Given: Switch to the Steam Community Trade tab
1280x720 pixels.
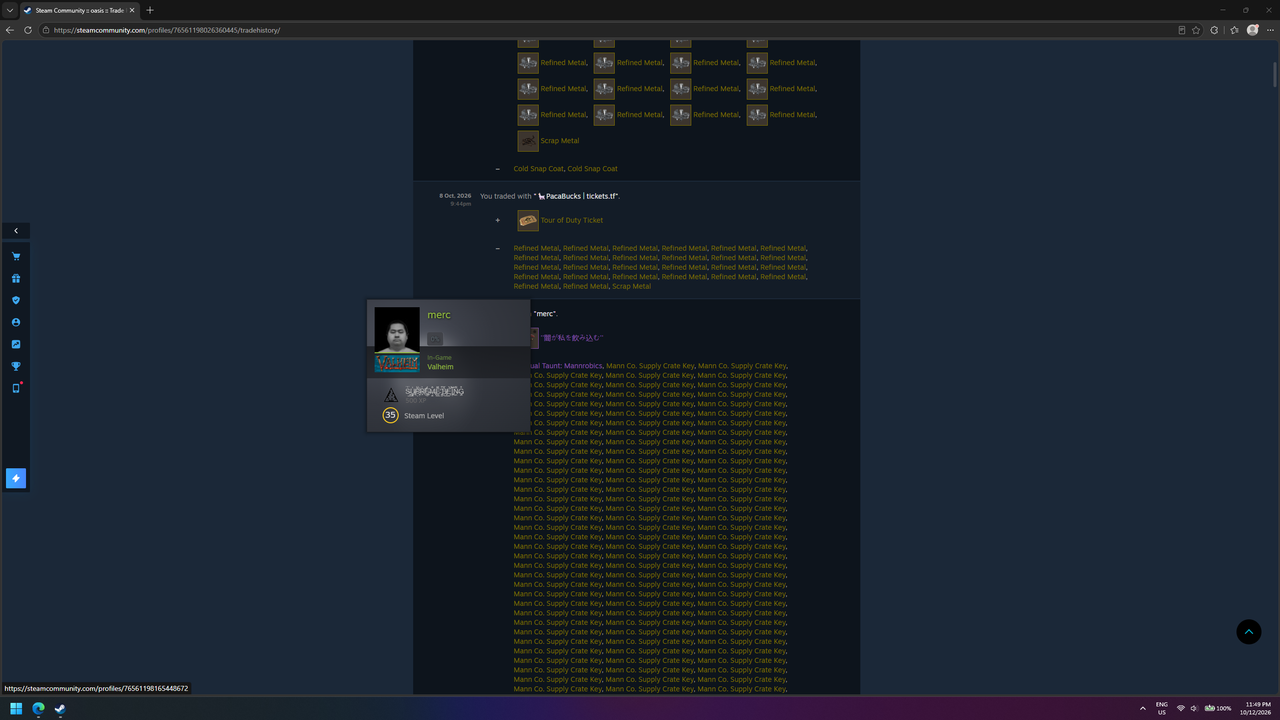Looking at the screenshot, I should [80, 10].
